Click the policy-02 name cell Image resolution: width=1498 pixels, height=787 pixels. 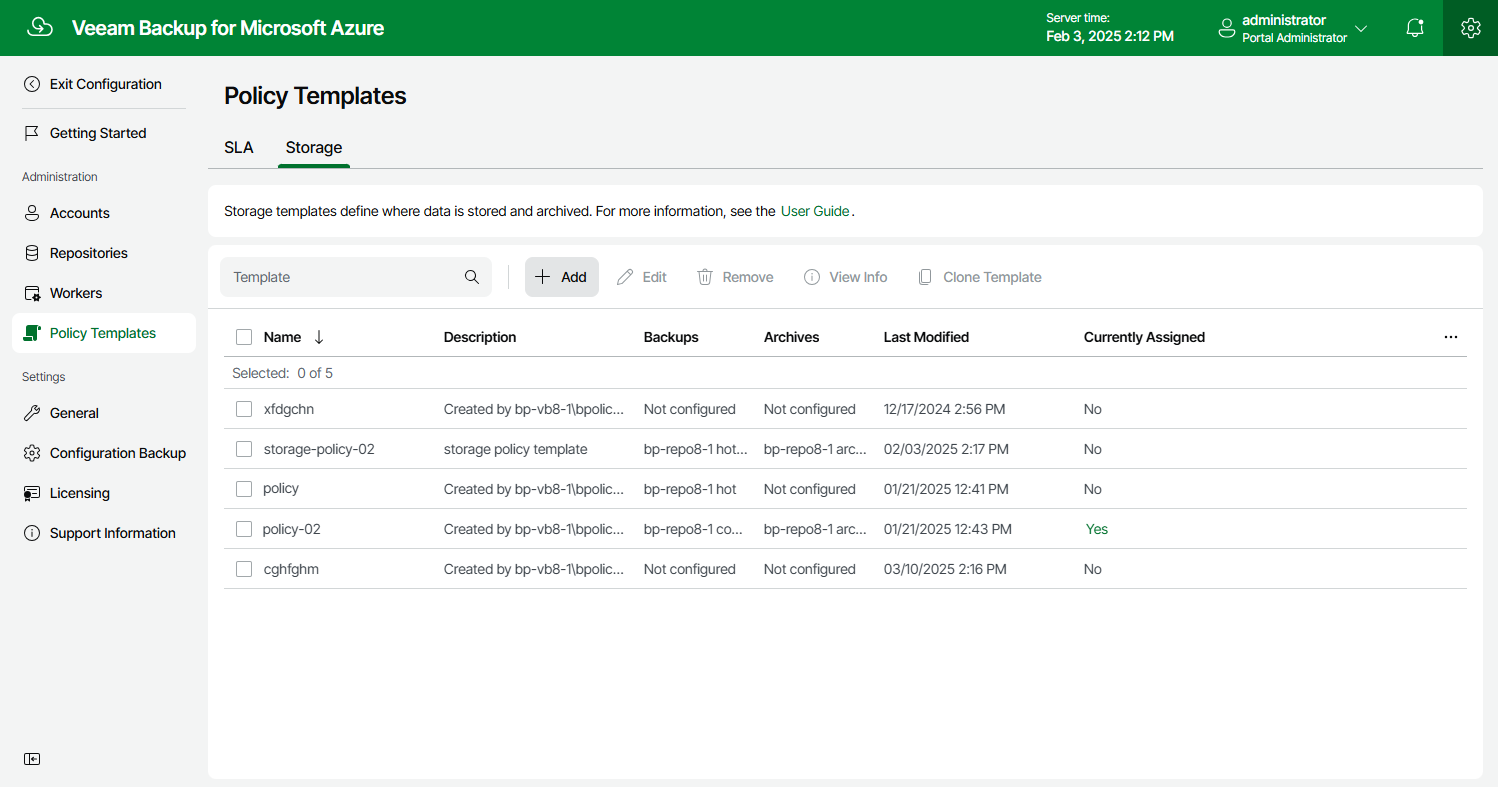(292, 529)
